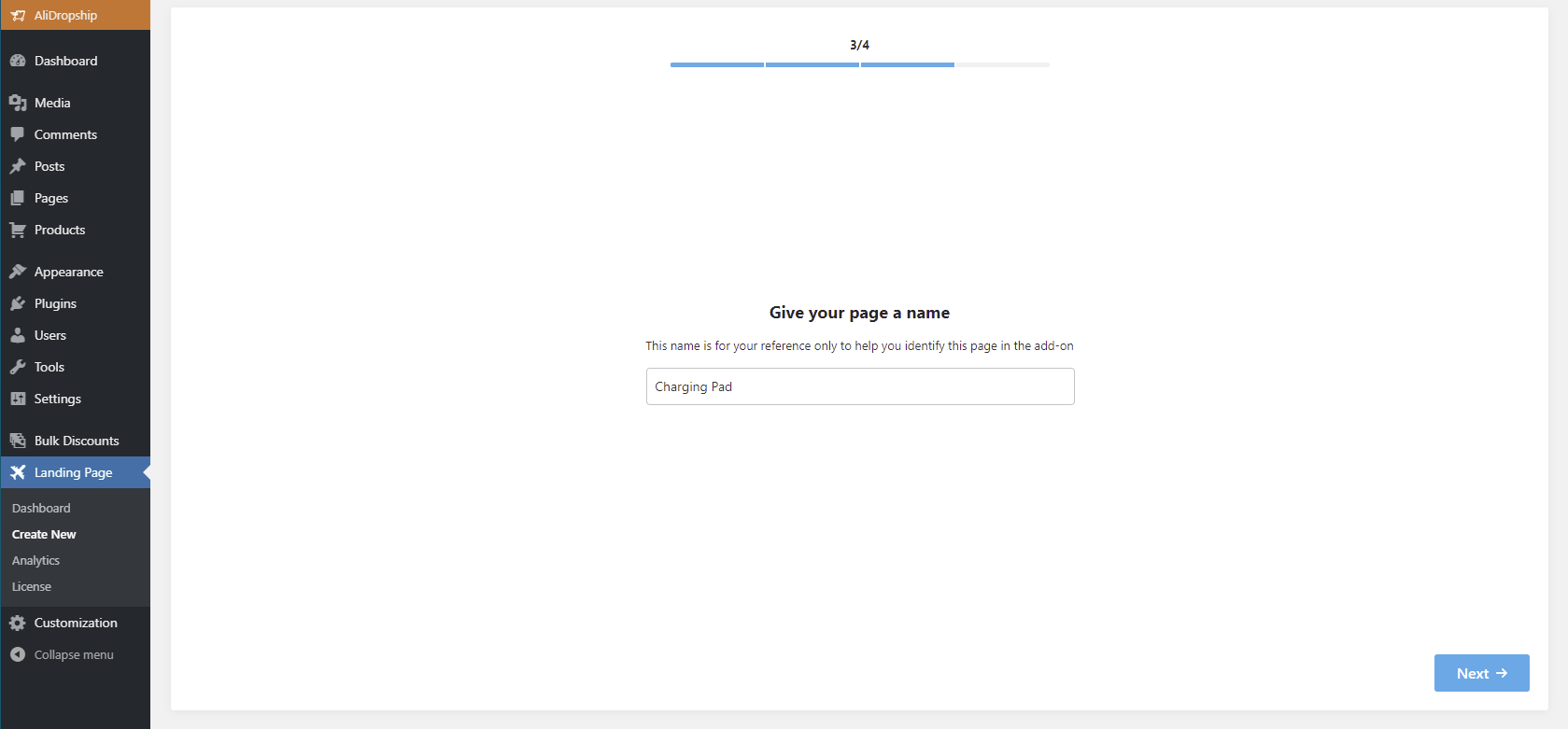Select Create New under Landing Page
The height and width of the screenshot is (729, 1568).
44,534
